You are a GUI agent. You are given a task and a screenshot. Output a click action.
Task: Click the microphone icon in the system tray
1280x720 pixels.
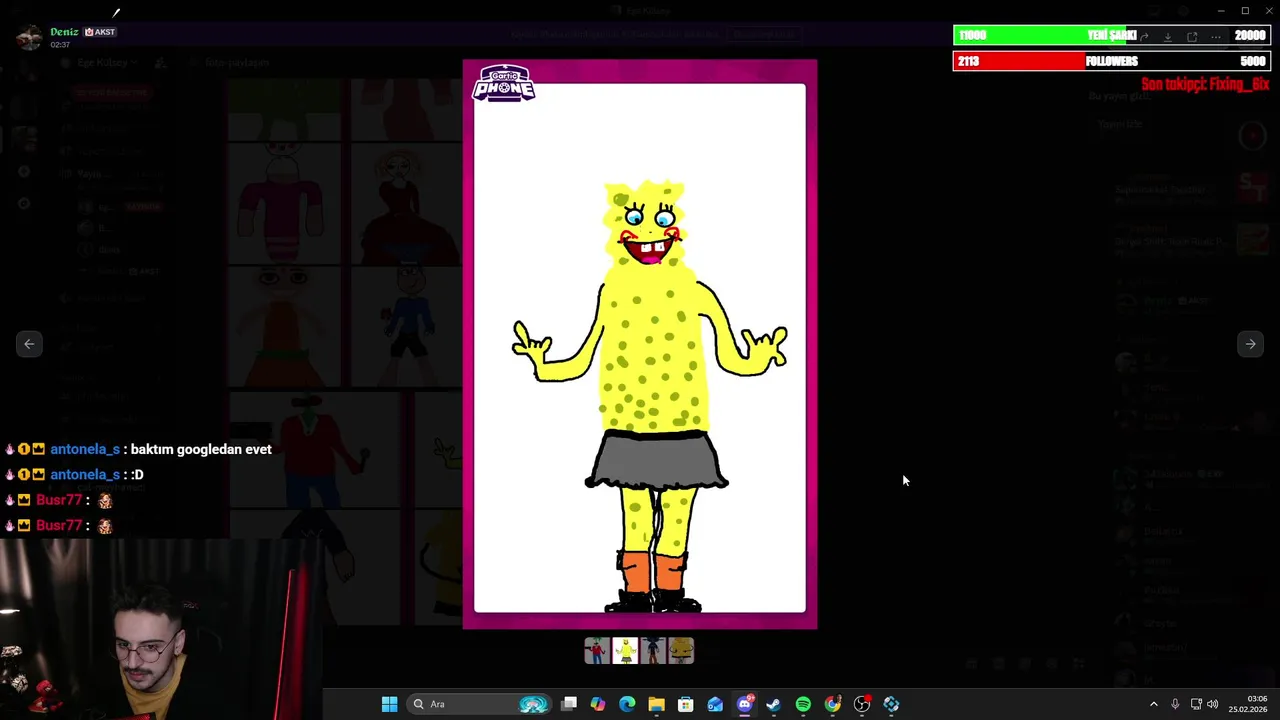(x=1175, y=704)
